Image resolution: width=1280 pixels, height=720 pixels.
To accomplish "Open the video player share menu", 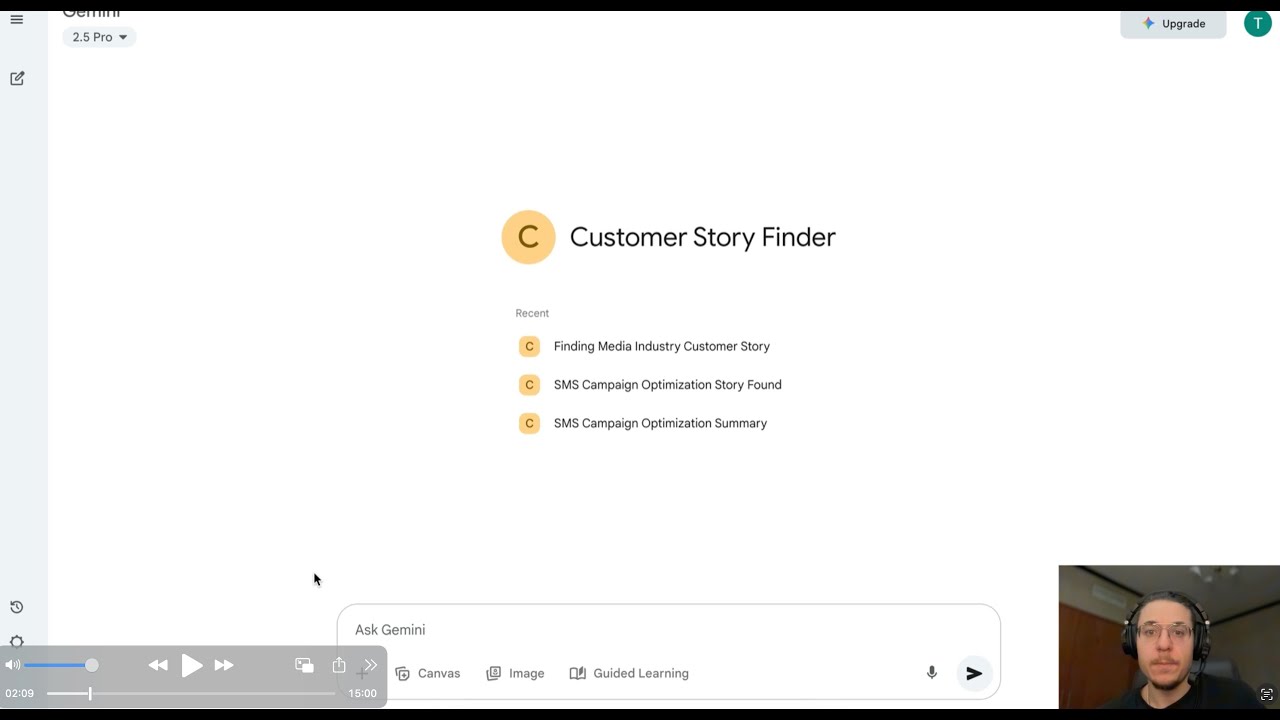I will point(339,665).
